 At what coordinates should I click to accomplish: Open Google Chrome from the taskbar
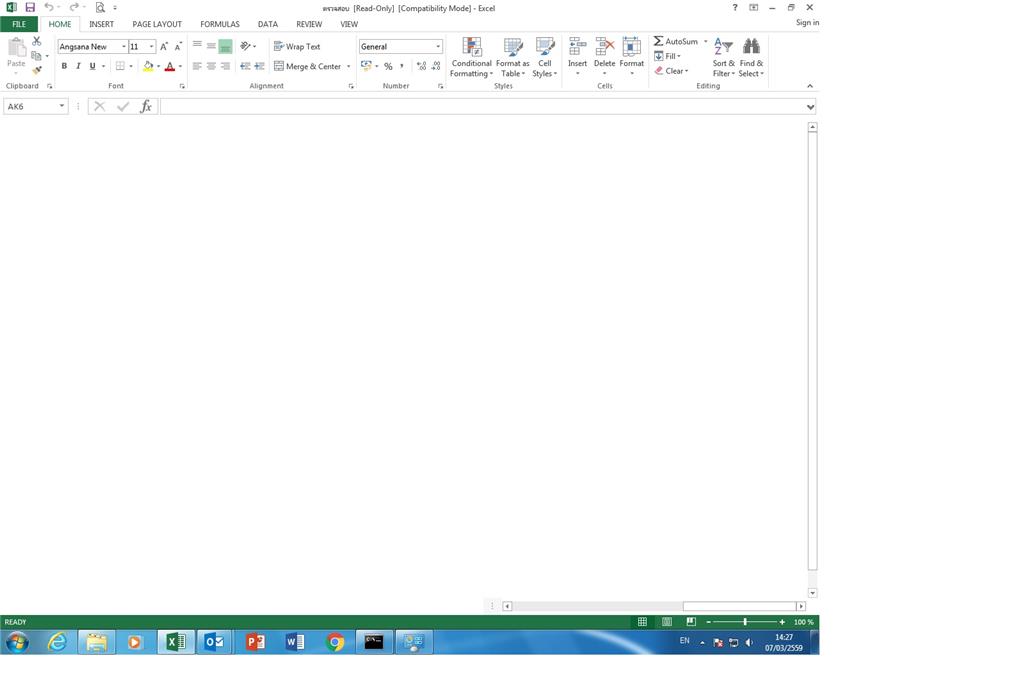click(x=335, y=642)
